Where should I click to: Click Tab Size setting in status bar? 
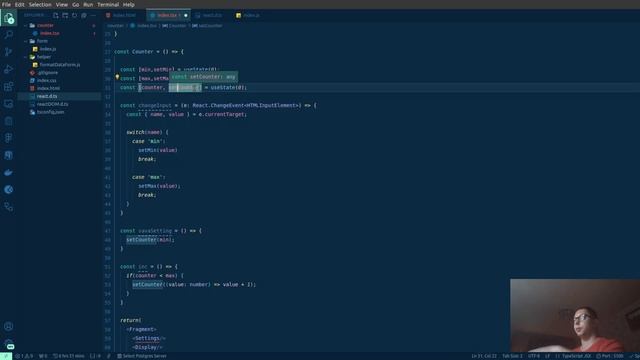point(512,356)
